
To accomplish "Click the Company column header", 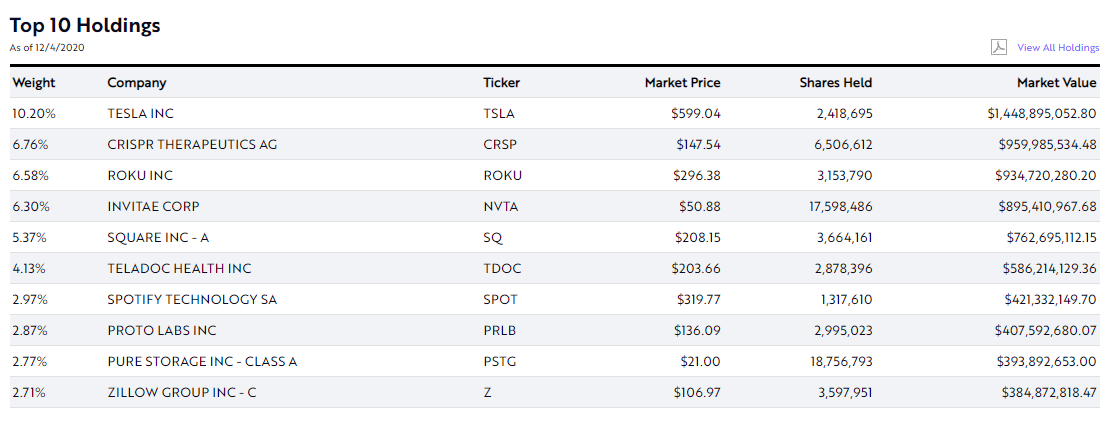I will (x=137, y=83).
